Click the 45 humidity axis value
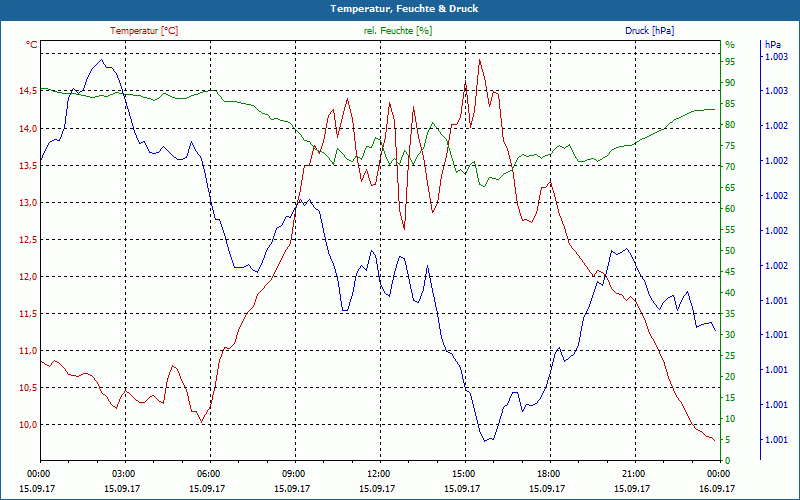 [730, 272]
